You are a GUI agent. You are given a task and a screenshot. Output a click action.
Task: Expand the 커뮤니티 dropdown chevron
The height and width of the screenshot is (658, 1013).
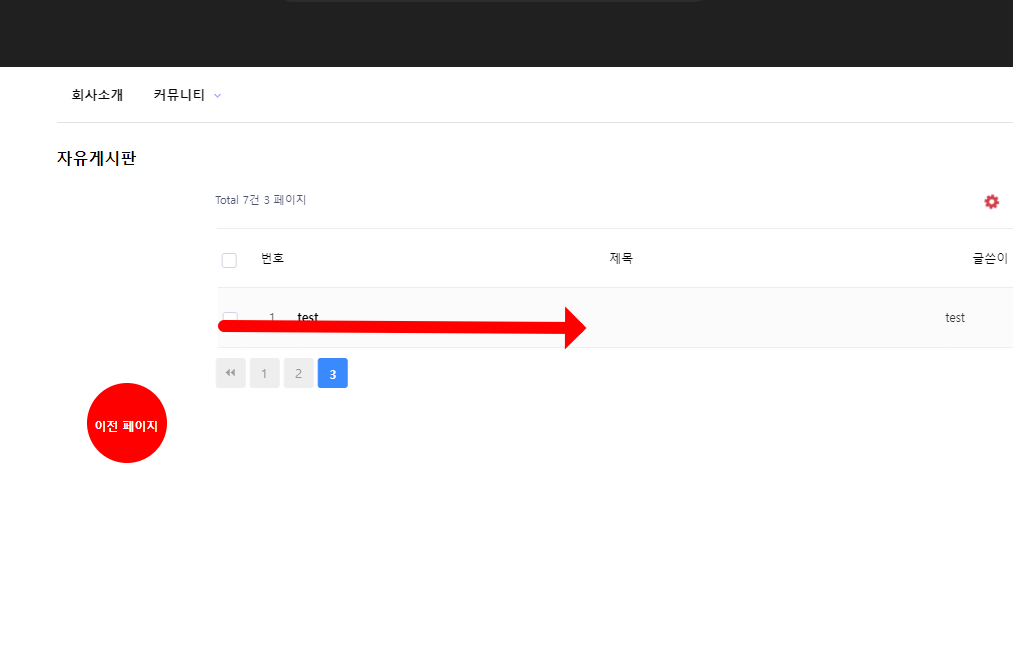tap(218, 96)
